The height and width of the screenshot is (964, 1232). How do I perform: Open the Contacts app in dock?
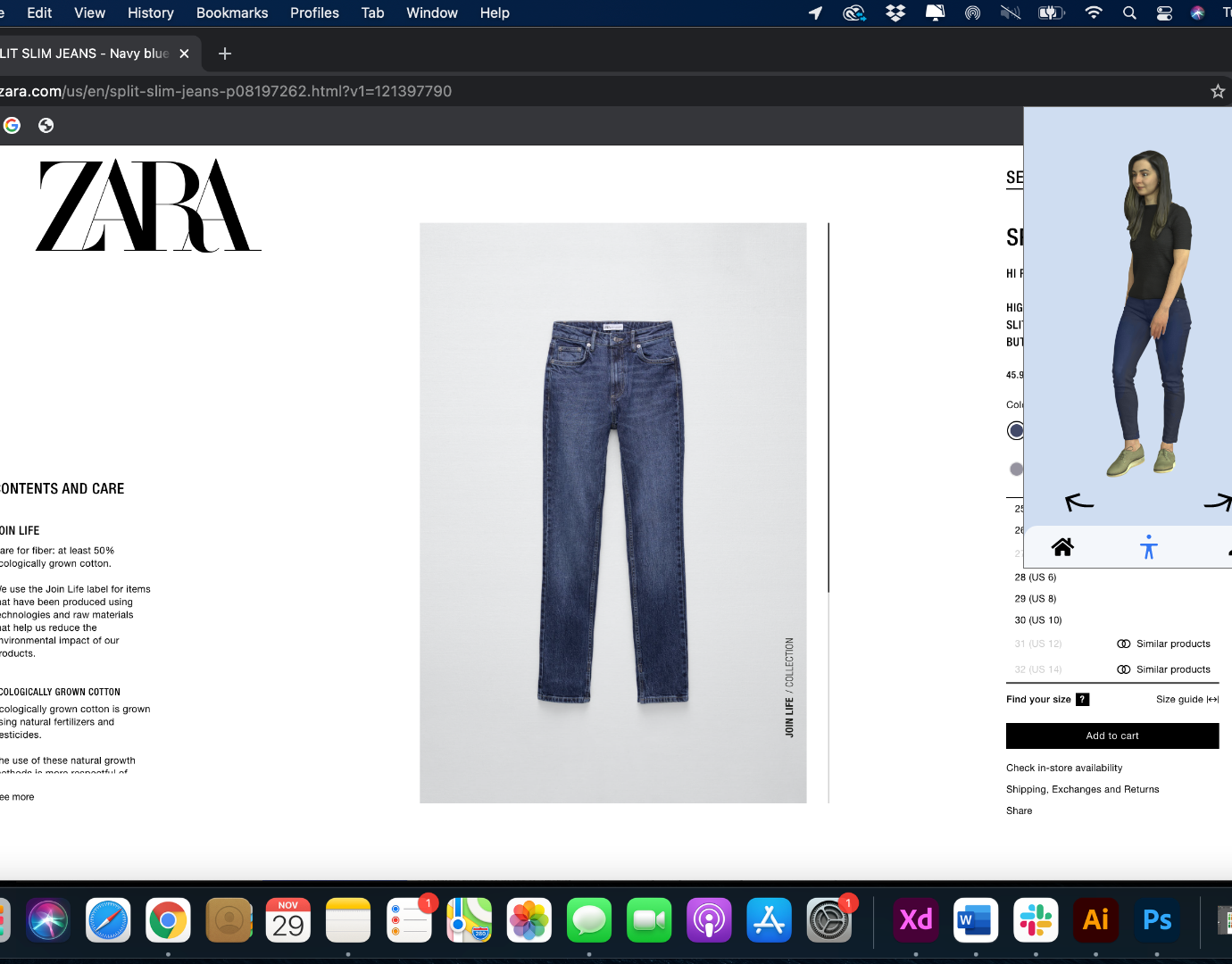coord(229,920)
